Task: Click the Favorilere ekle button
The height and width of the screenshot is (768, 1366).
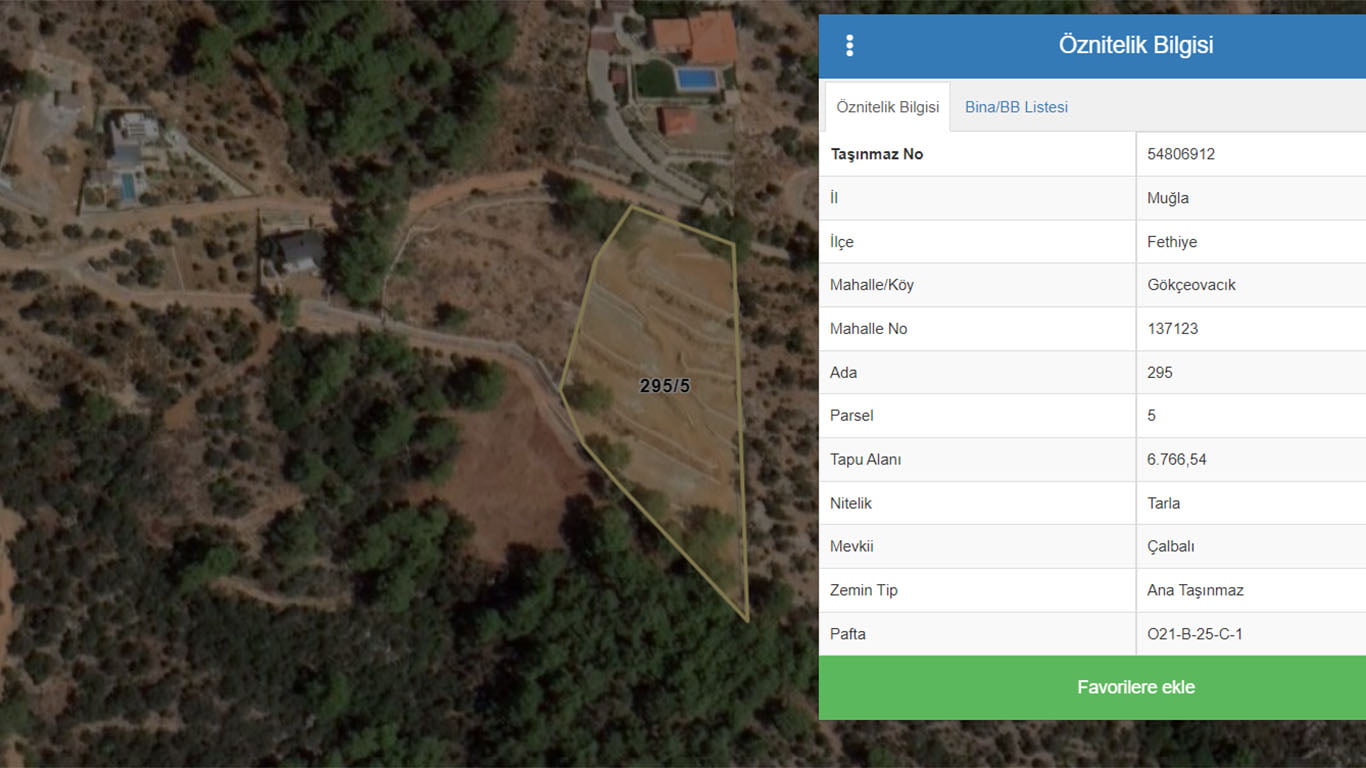Action: click(1135, 687)
